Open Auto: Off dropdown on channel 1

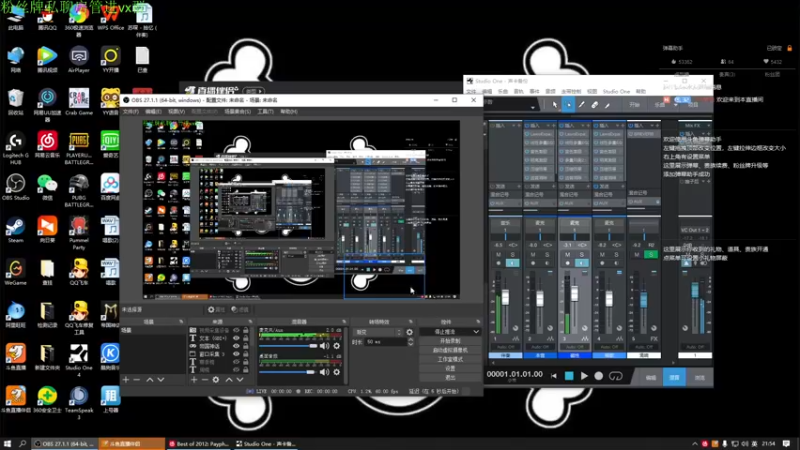[x=506, y=347]
